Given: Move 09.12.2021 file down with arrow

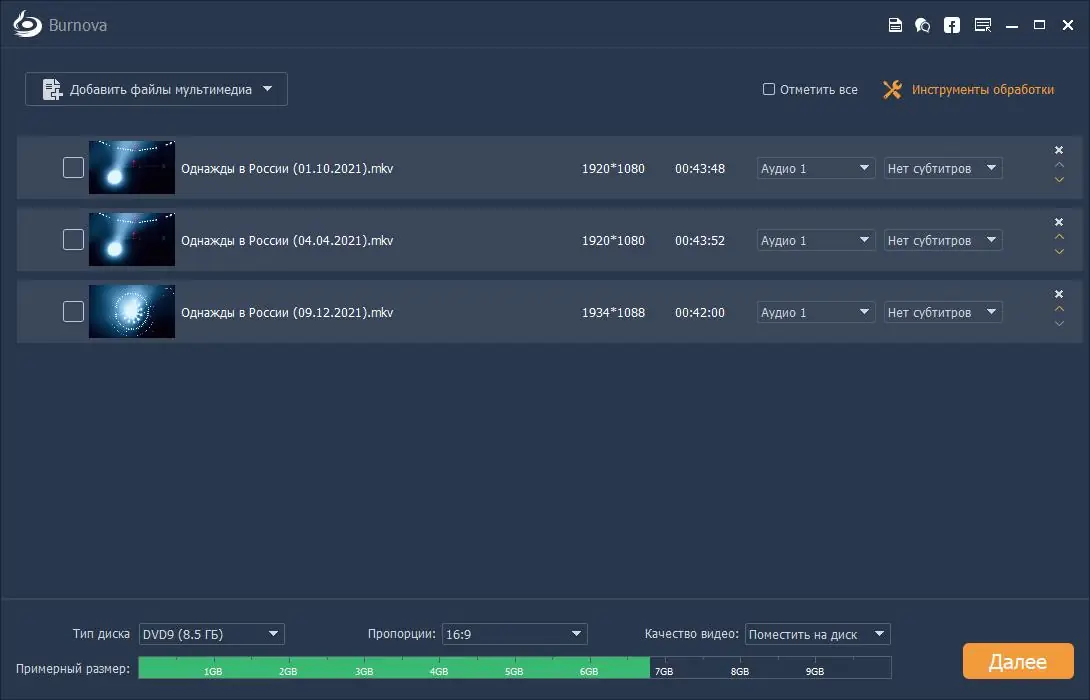Looking at the screenshot, I should pyautogui.click(x=1059, y=323).
